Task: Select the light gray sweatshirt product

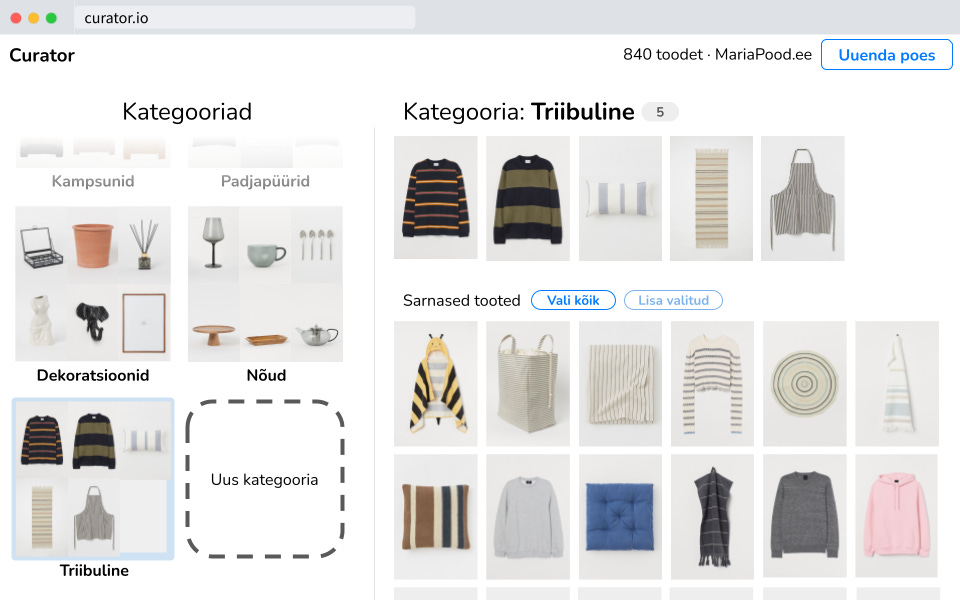Action: point(527,516)
